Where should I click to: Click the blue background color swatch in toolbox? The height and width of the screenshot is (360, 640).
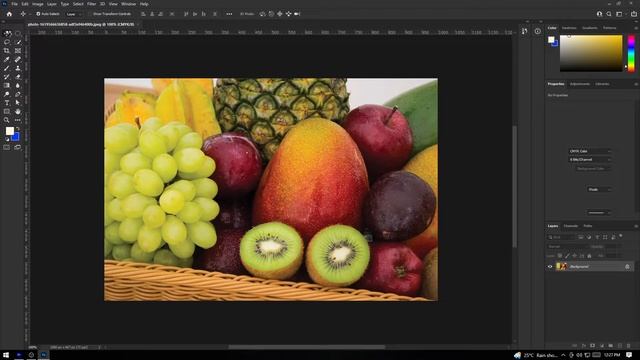tap(16, 137)
